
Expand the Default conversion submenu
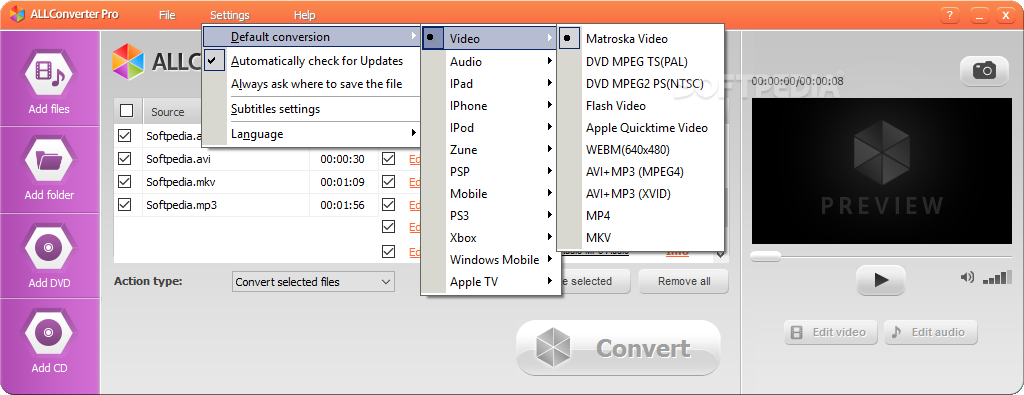point(311,37)
